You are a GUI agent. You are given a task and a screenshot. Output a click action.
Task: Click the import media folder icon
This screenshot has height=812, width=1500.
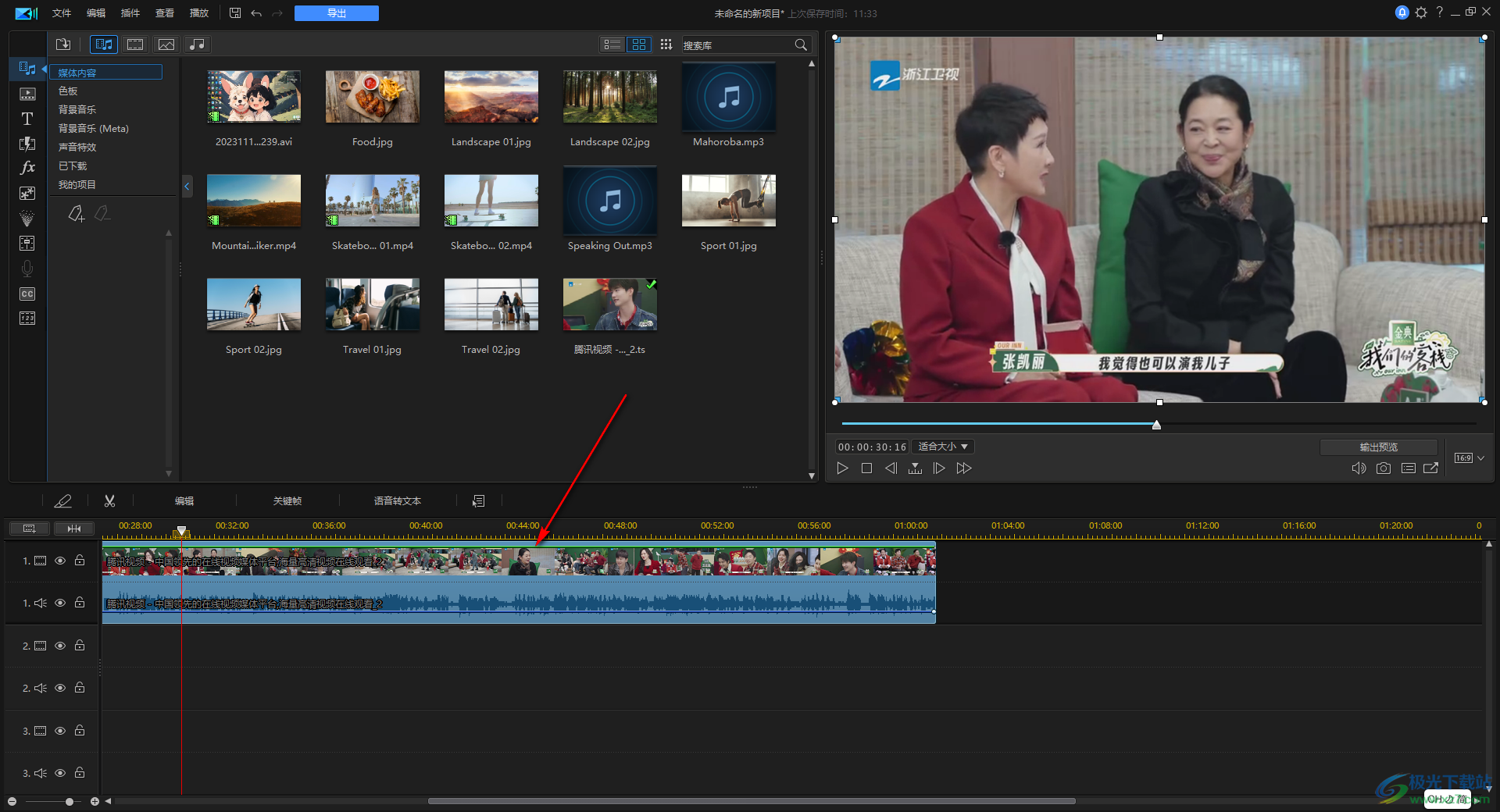tap(63, 45)
